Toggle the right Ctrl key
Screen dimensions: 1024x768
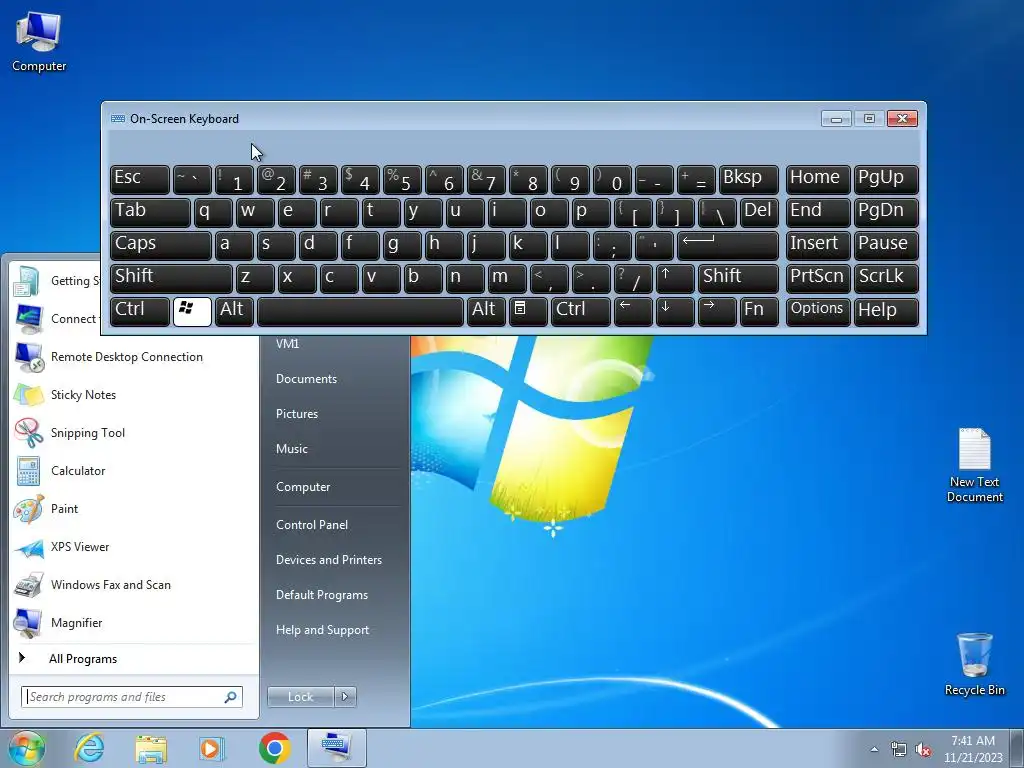point(581,311)
